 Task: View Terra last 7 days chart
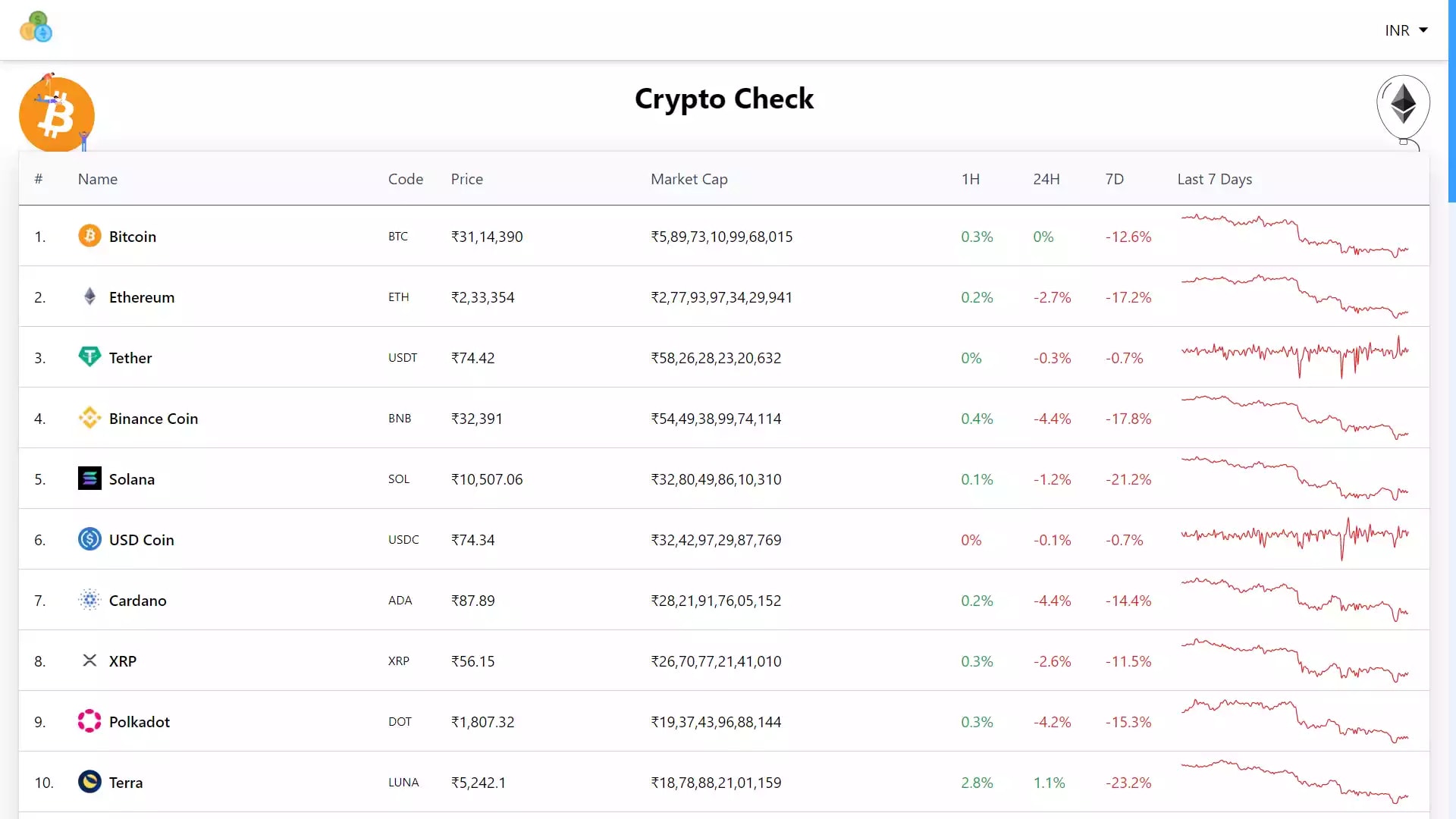[x=1294, y=782]
